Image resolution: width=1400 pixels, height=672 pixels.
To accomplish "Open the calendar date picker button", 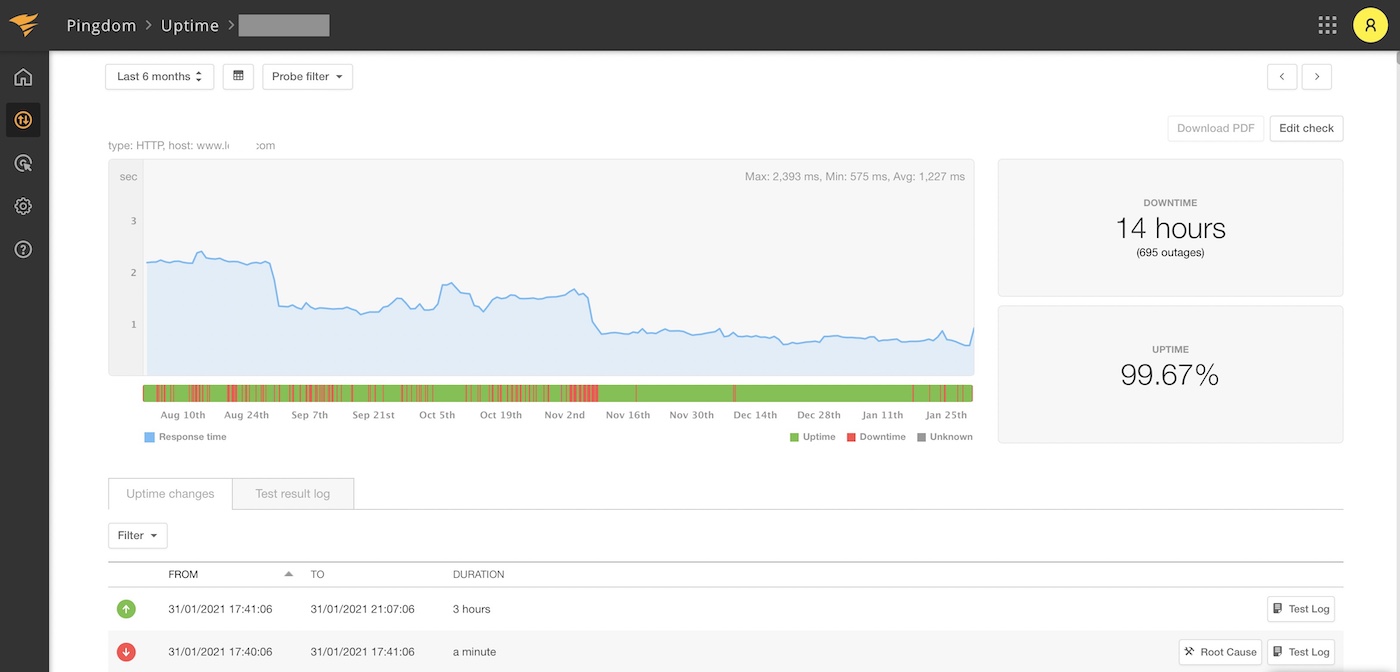I will 238,77.
